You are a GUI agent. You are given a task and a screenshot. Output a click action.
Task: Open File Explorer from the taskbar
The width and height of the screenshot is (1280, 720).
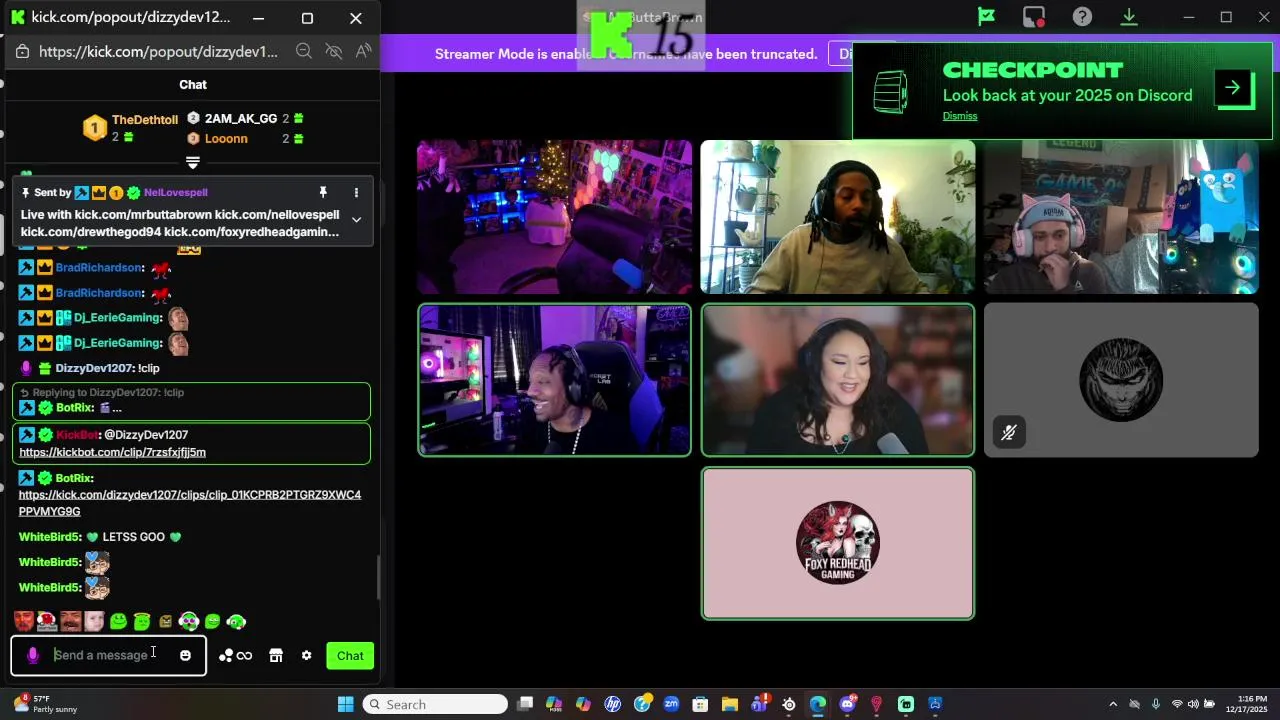730,704
